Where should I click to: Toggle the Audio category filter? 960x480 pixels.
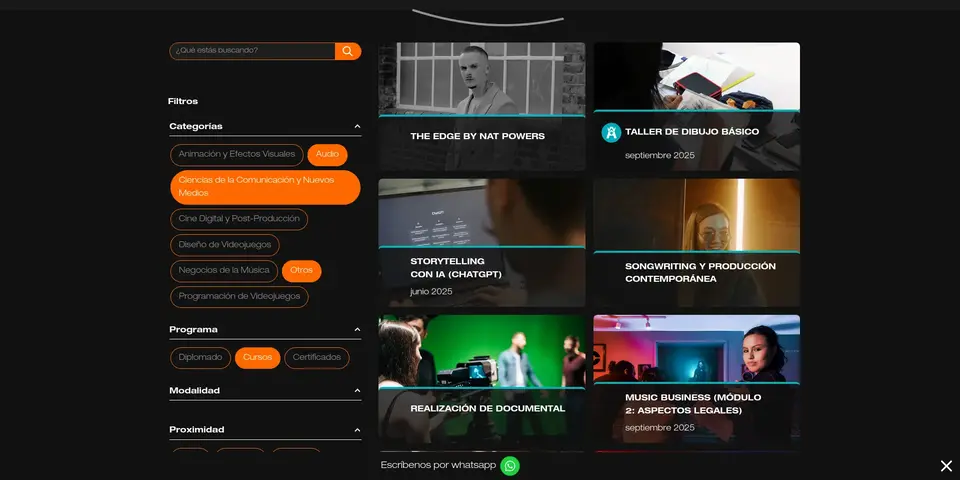327,155
